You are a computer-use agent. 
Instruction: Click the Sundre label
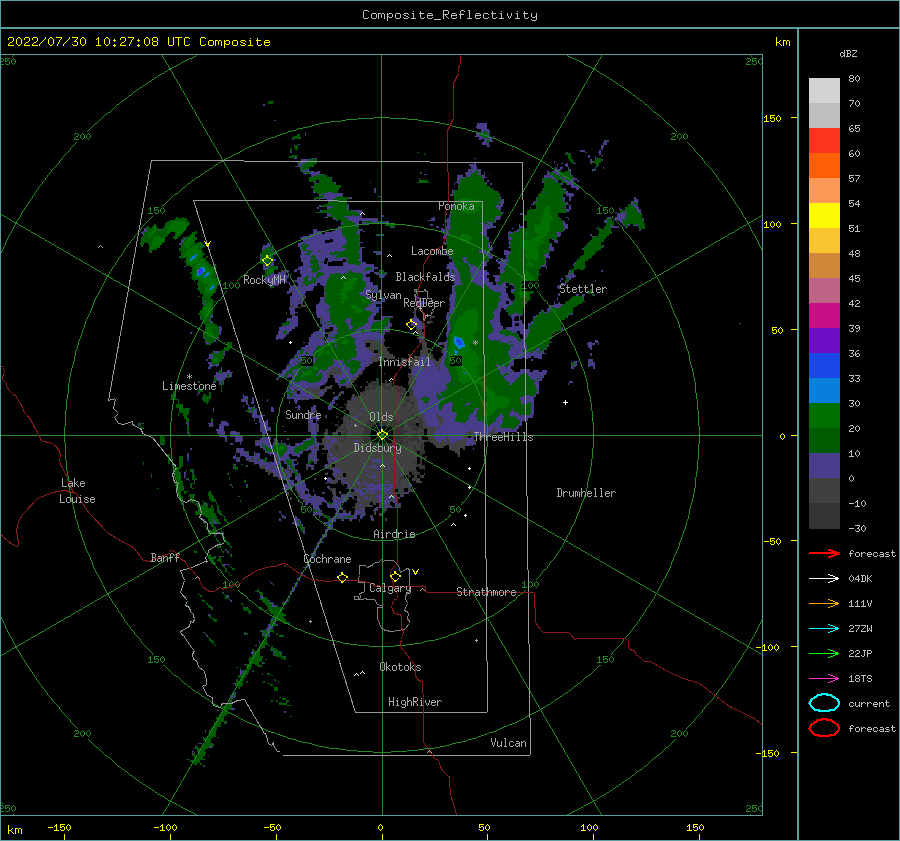[x=303, y=414]
